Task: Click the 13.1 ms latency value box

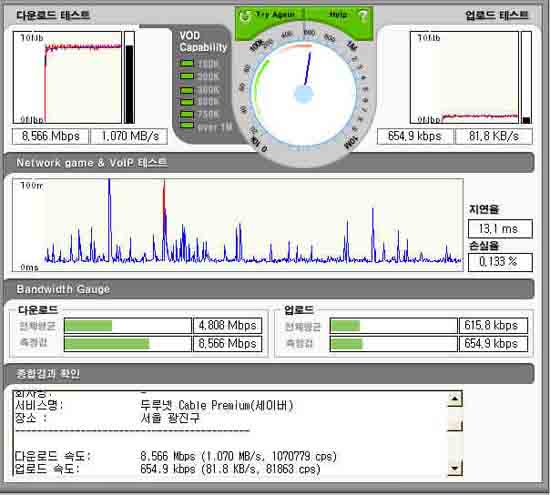Action: [500, 229]
